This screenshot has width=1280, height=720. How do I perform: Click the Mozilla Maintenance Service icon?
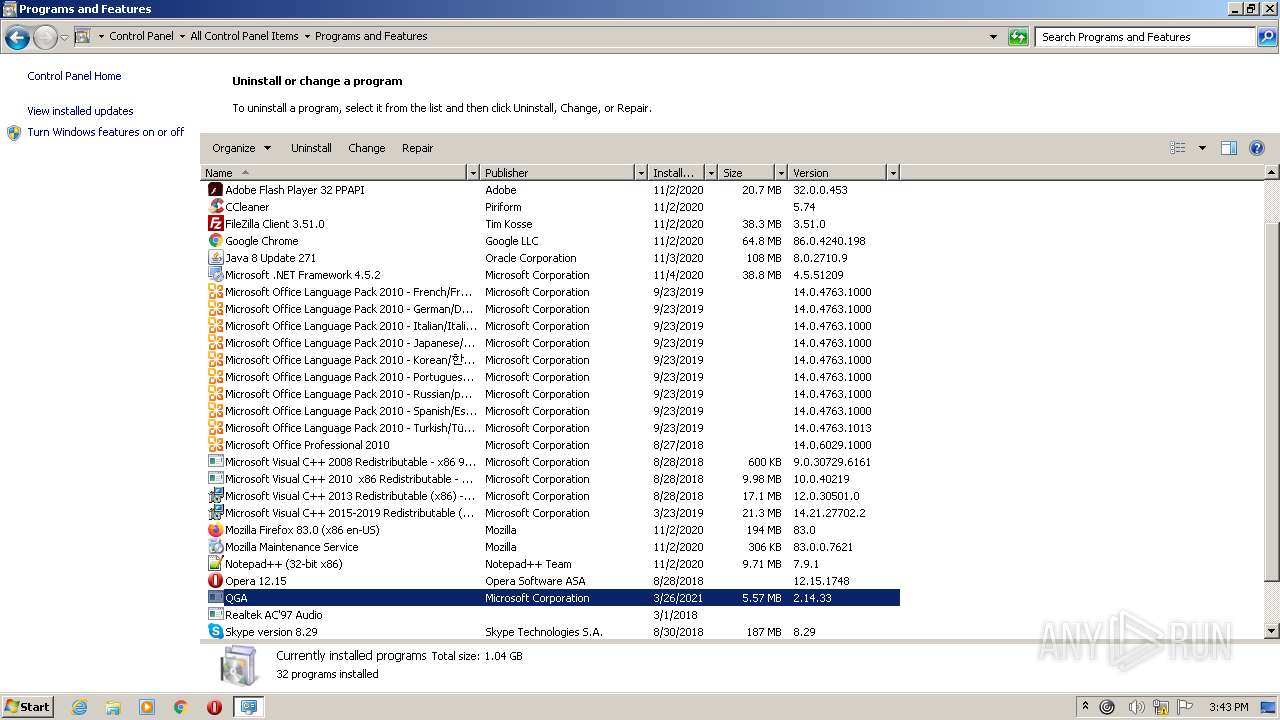coord(215,547)
